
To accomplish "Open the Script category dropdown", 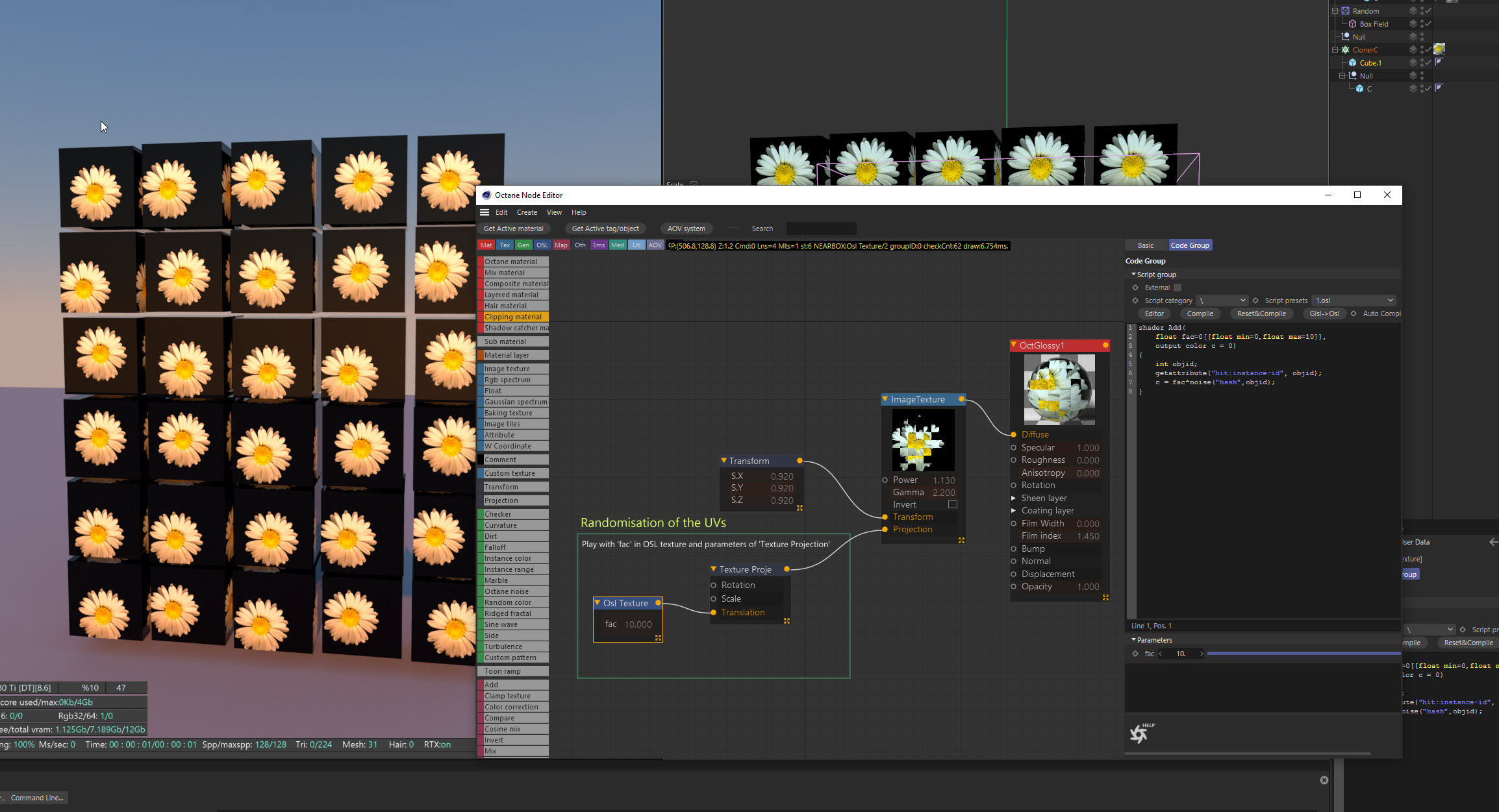I will coord(1222,301).
